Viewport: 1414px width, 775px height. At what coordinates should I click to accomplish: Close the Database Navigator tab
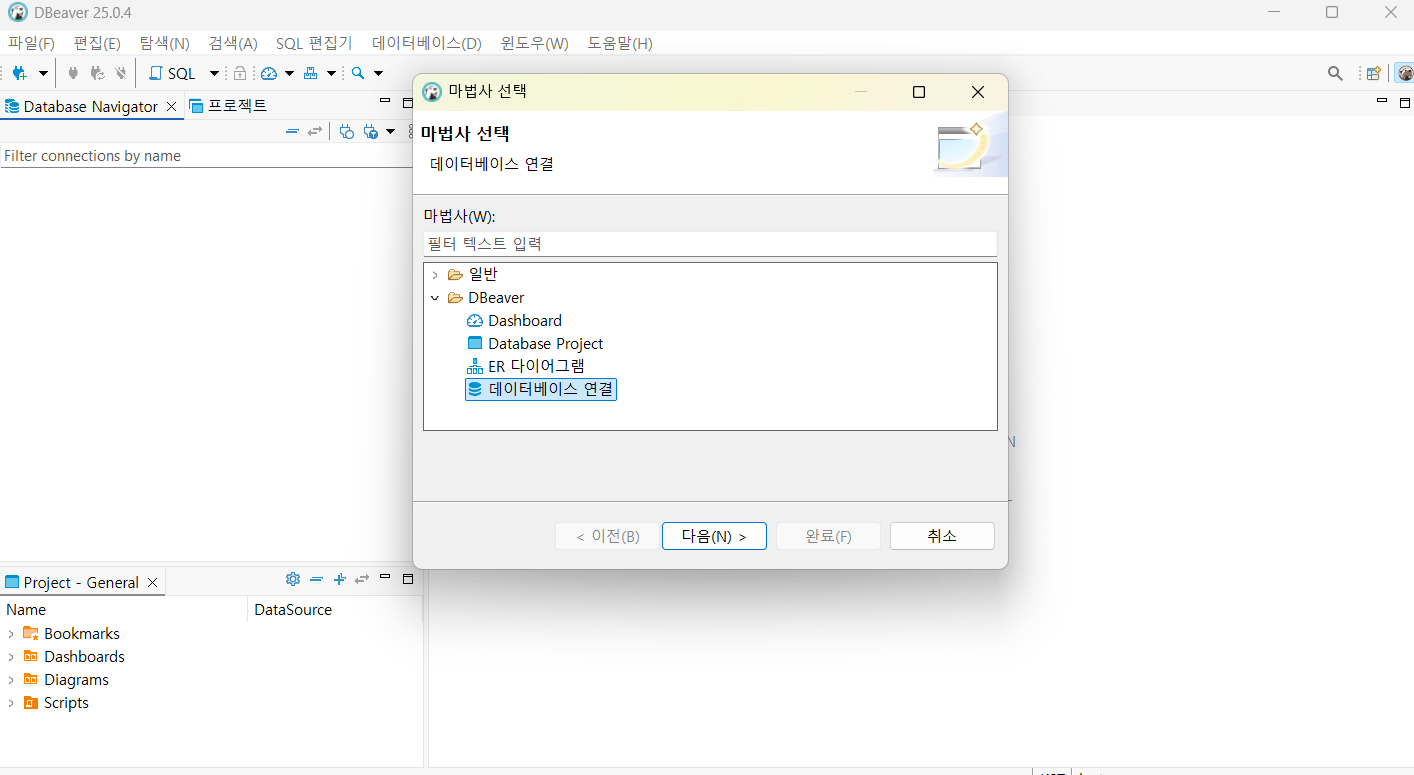(171, 106)
